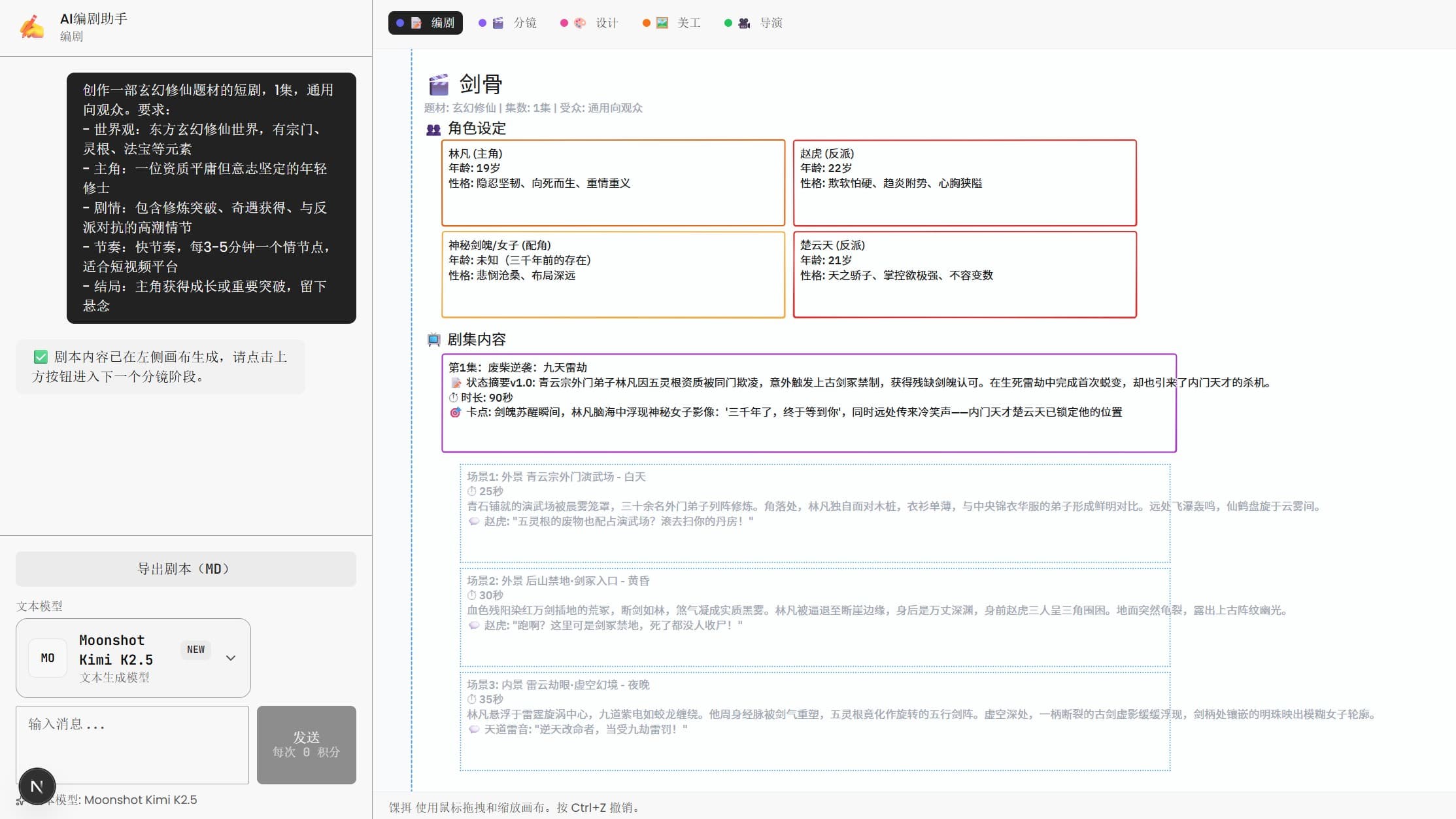Image resolution: width=1456 pixels, height=819 pixels.
Task: Expand the Moonshot Kimi K2.5 model dropdown
Action: point(231,657)
